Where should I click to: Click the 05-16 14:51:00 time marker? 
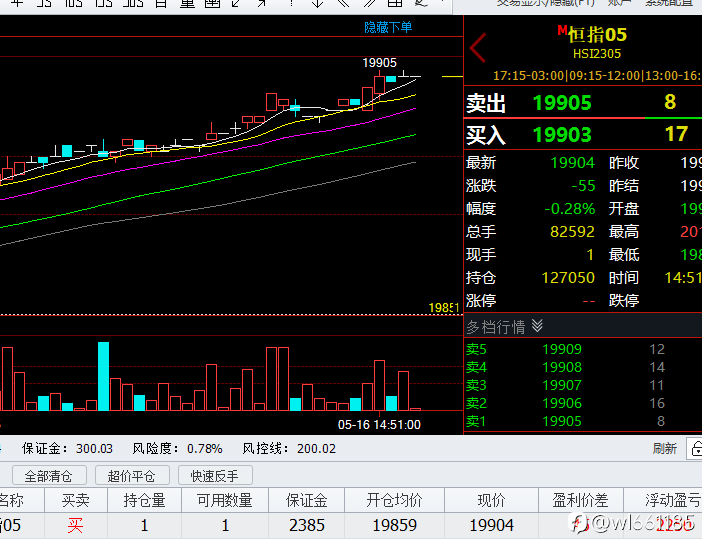coord(379,424)
